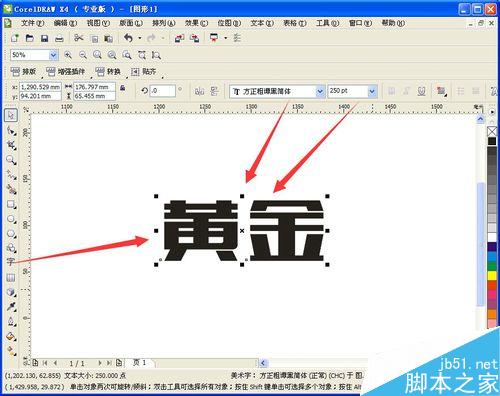Go to next page arrow button
500x396 pixels.
(x=100, y=363)
